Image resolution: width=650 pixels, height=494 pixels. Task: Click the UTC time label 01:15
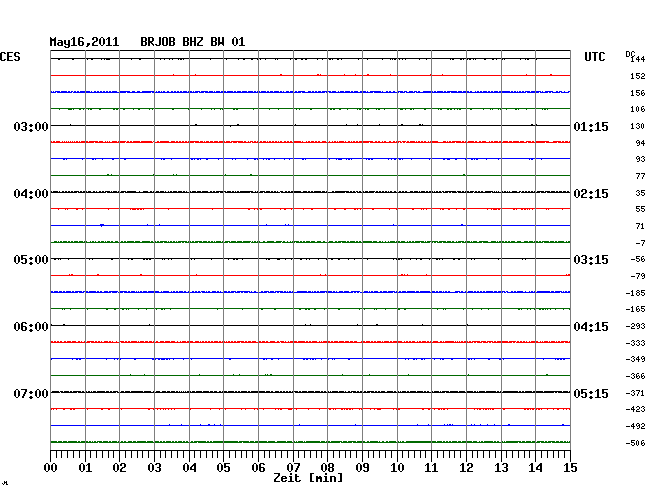[x=591, y=127]
